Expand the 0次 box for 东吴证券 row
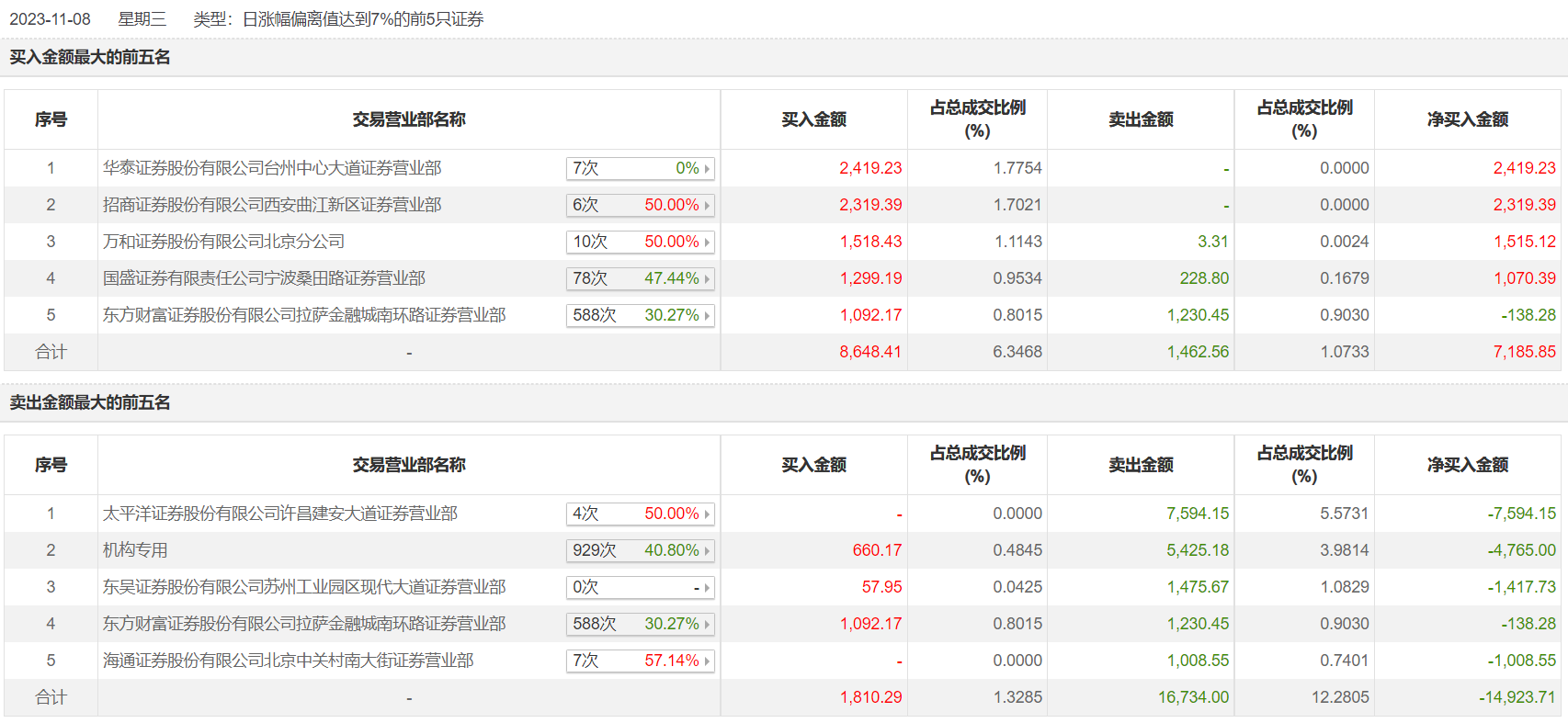1568x723 pixels. (x=640, y=587)
